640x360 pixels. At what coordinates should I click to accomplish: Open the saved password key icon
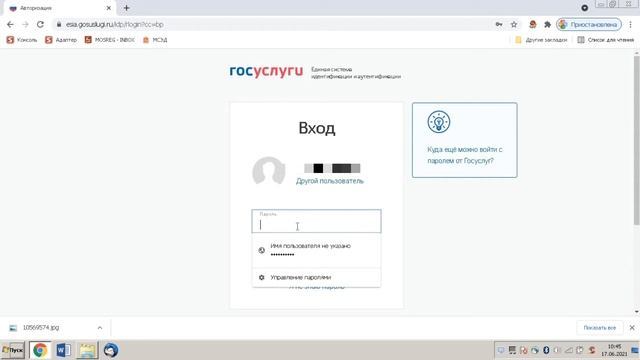[499, 24]
